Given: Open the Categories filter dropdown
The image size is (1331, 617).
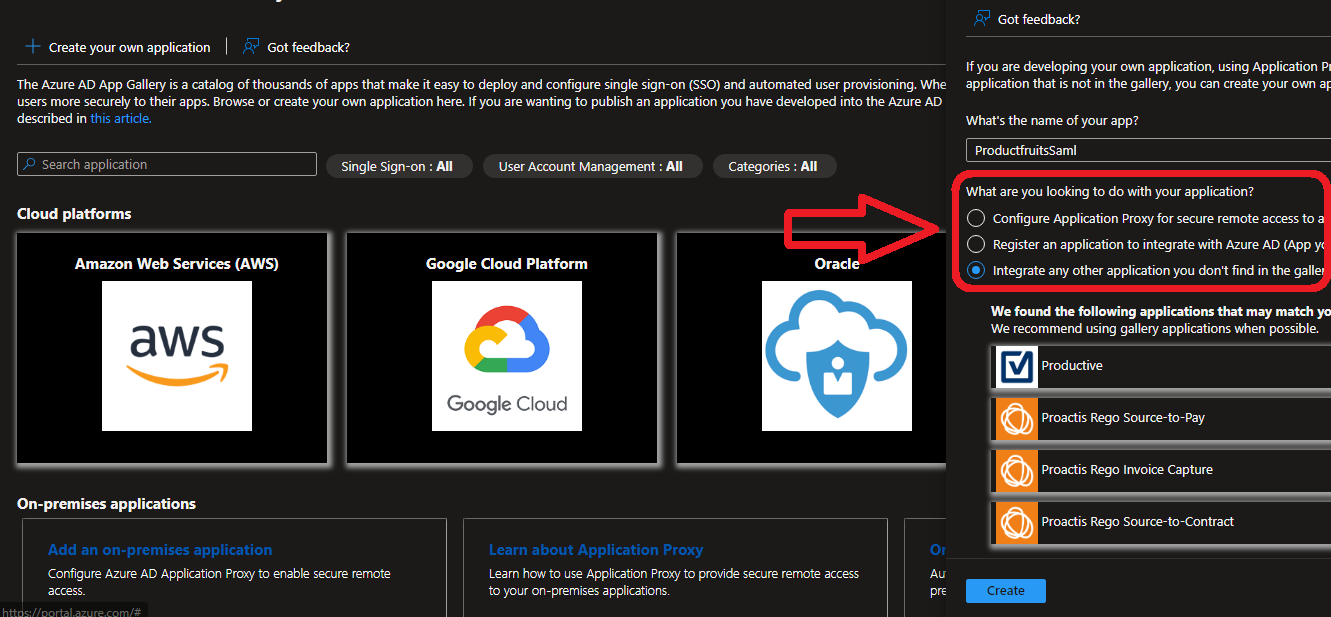Looking at the screenshot, I should [774, 165].
